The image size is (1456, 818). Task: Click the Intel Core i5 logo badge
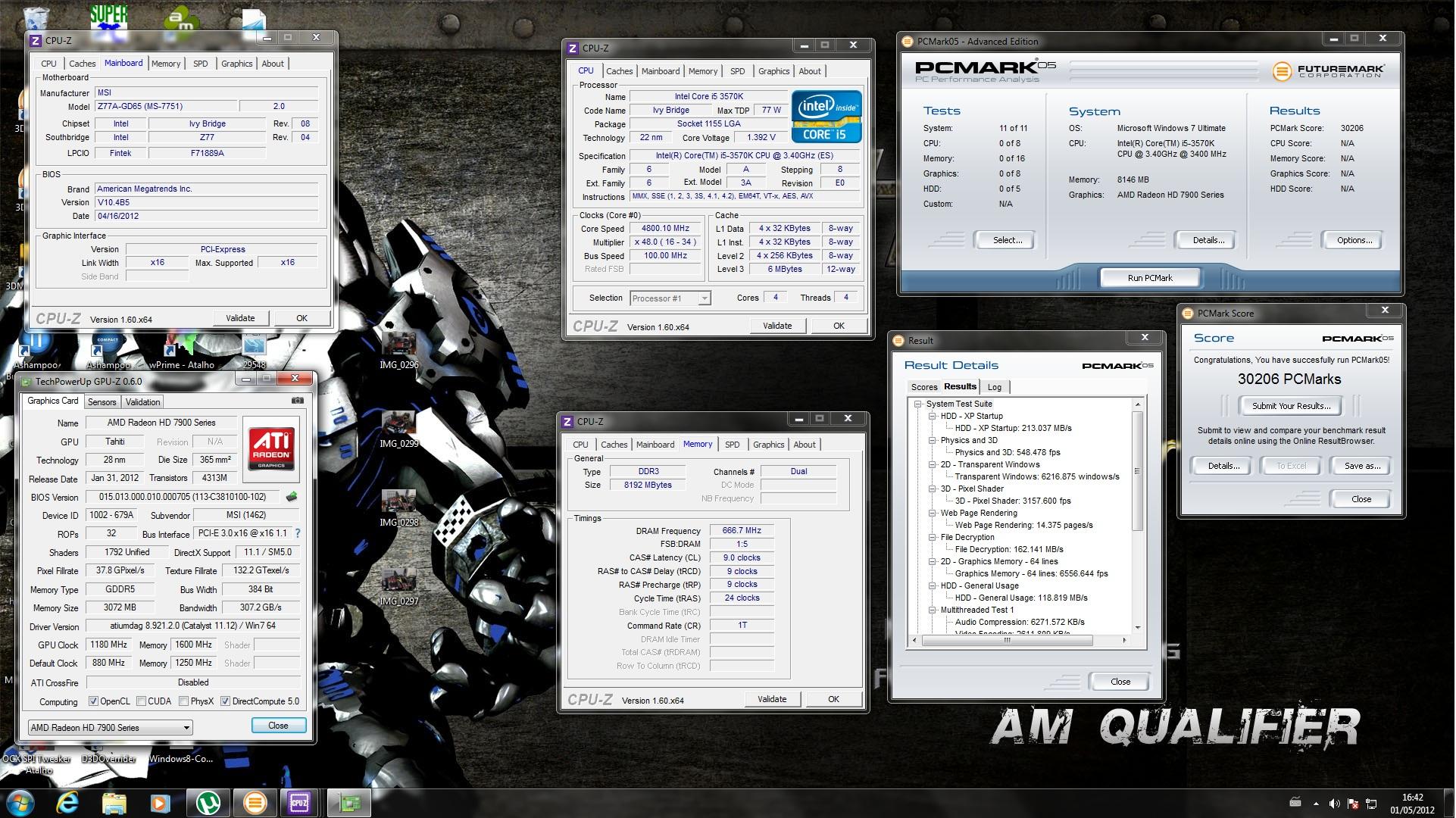(826, 117)
